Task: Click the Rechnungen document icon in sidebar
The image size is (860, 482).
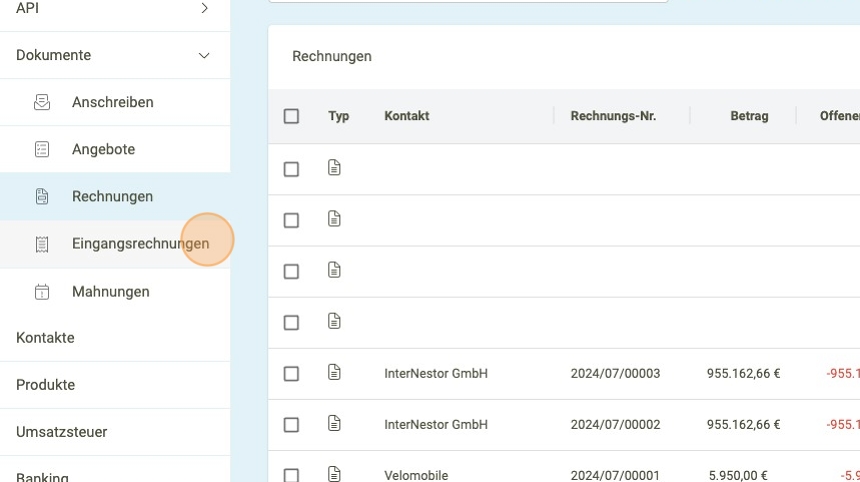Action: (x=42, y=196)
